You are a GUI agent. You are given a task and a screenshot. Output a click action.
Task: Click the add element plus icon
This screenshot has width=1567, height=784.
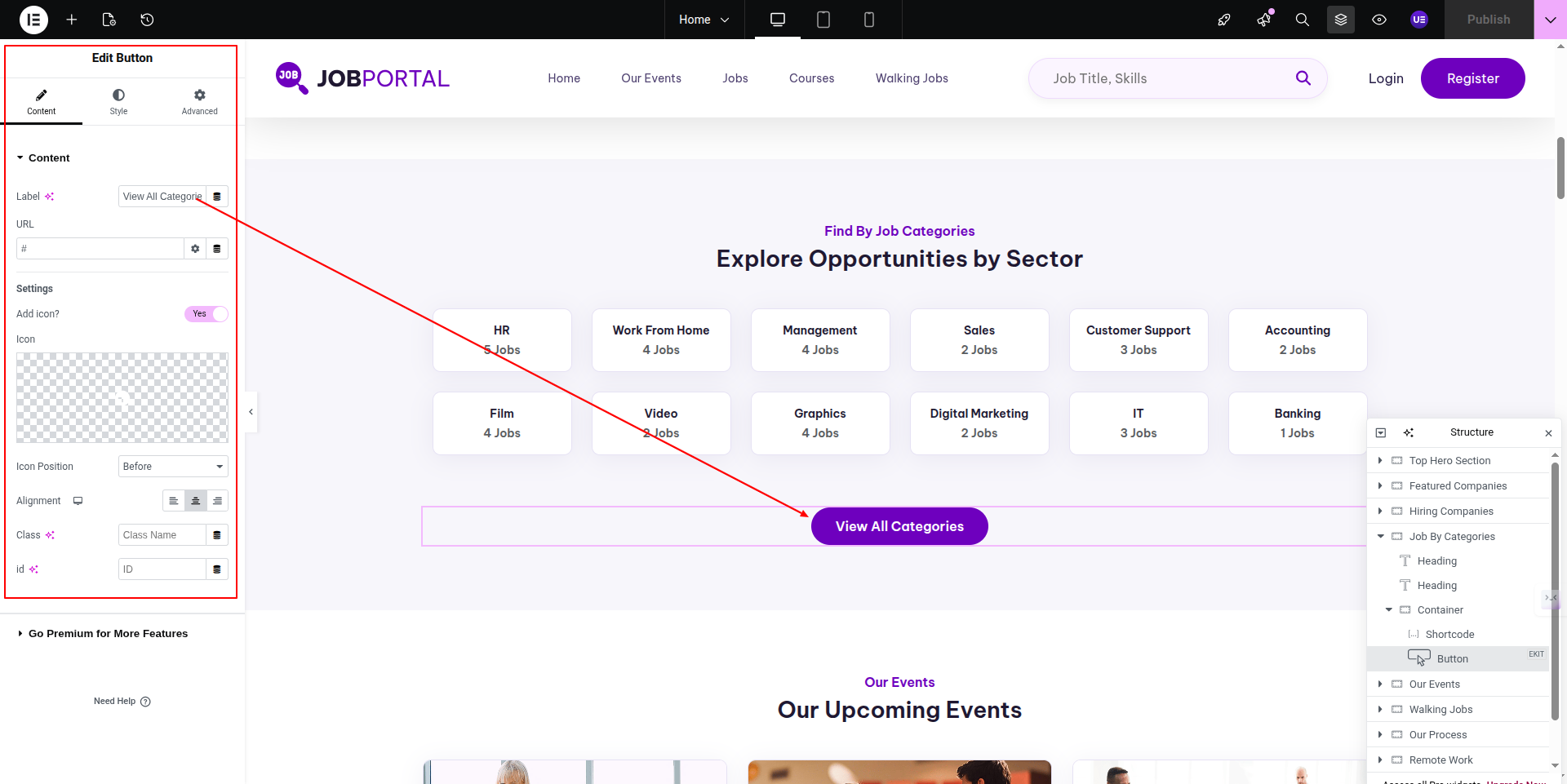pyautogui.click(x=72, y=20)
